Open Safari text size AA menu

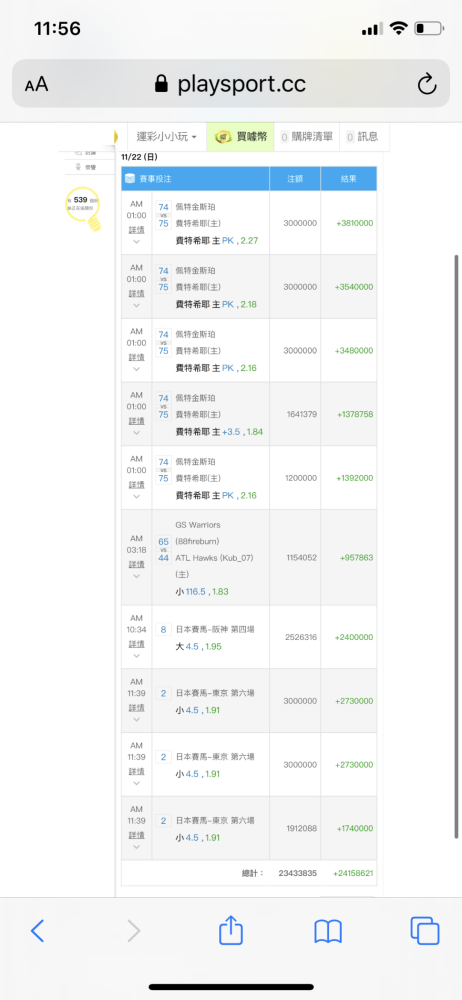click(36, 85)
